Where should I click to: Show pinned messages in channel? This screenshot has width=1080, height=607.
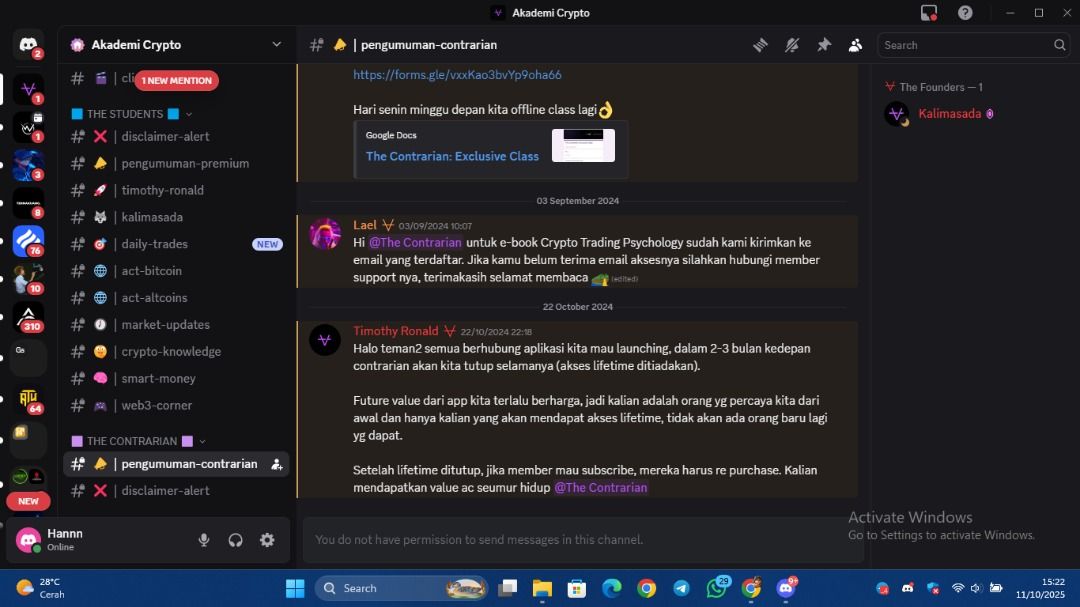tap(823, 45)
